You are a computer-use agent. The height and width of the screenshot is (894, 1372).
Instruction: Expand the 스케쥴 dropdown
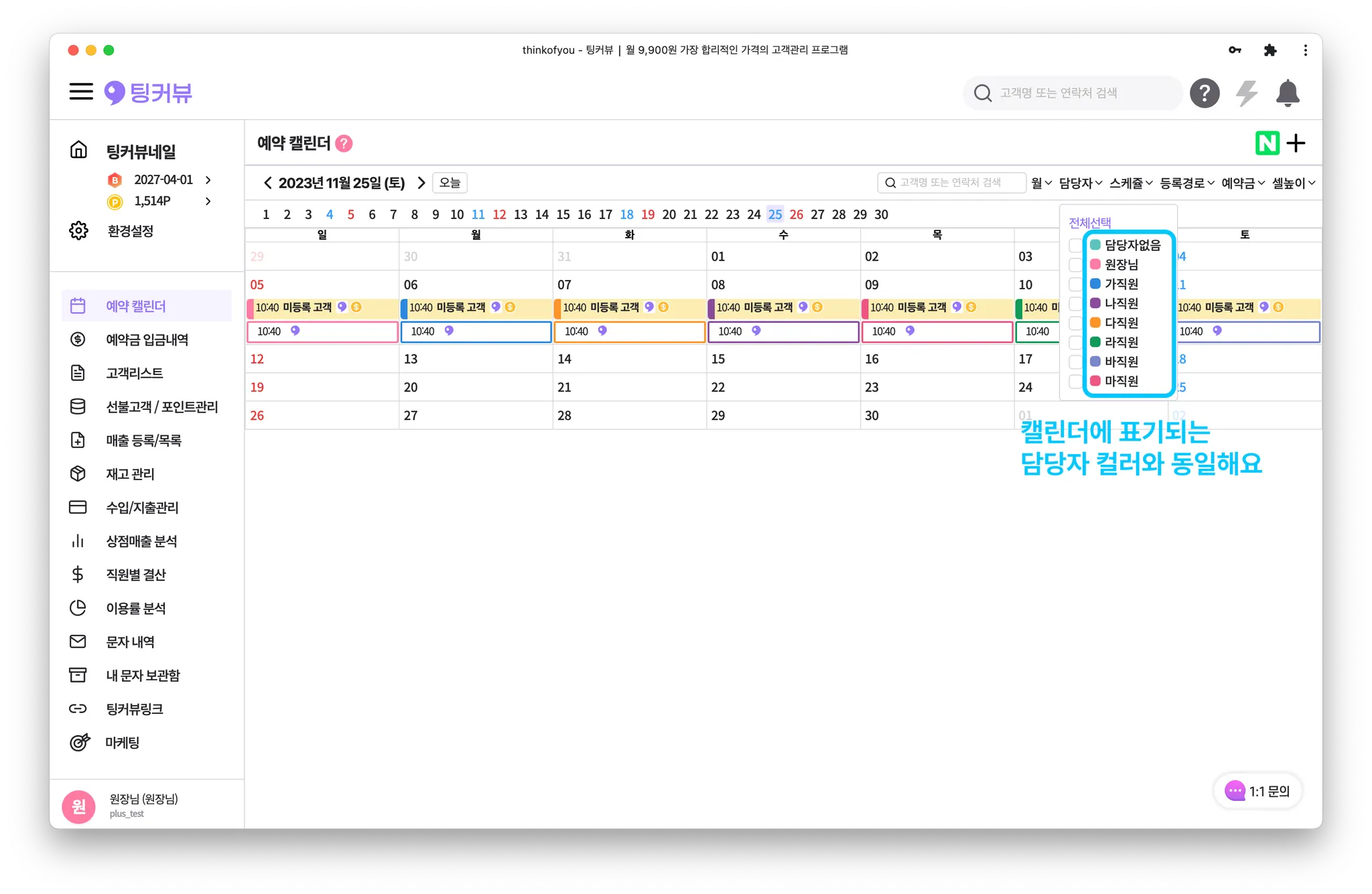click(x=1130, y=183)
